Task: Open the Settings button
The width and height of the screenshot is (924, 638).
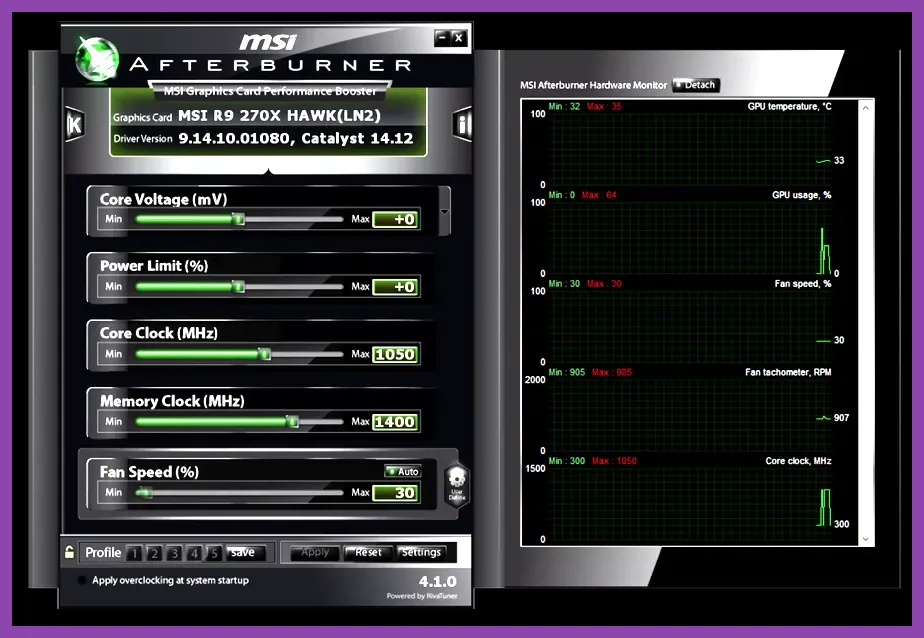Action: point(421,553)
